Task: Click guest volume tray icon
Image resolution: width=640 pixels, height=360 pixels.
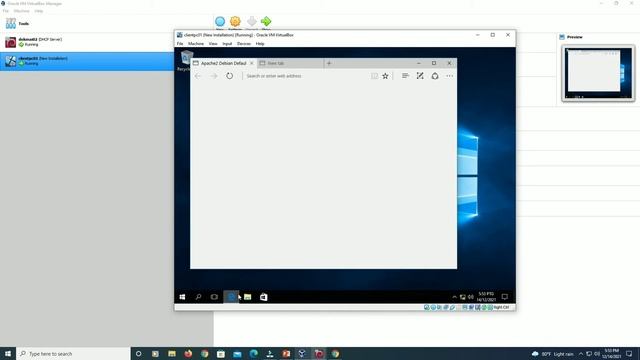Action: pyautogui.click(x=471, y=297)
